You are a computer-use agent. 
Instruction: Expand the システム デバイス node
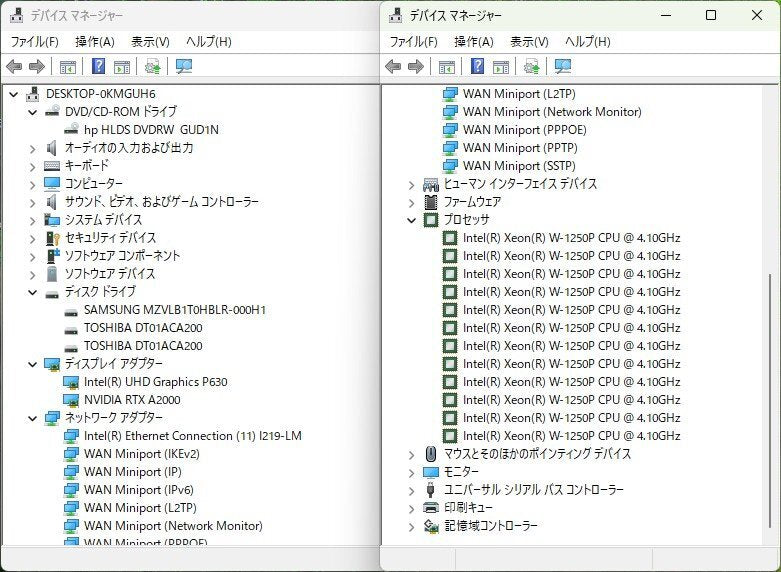[33, 220]
